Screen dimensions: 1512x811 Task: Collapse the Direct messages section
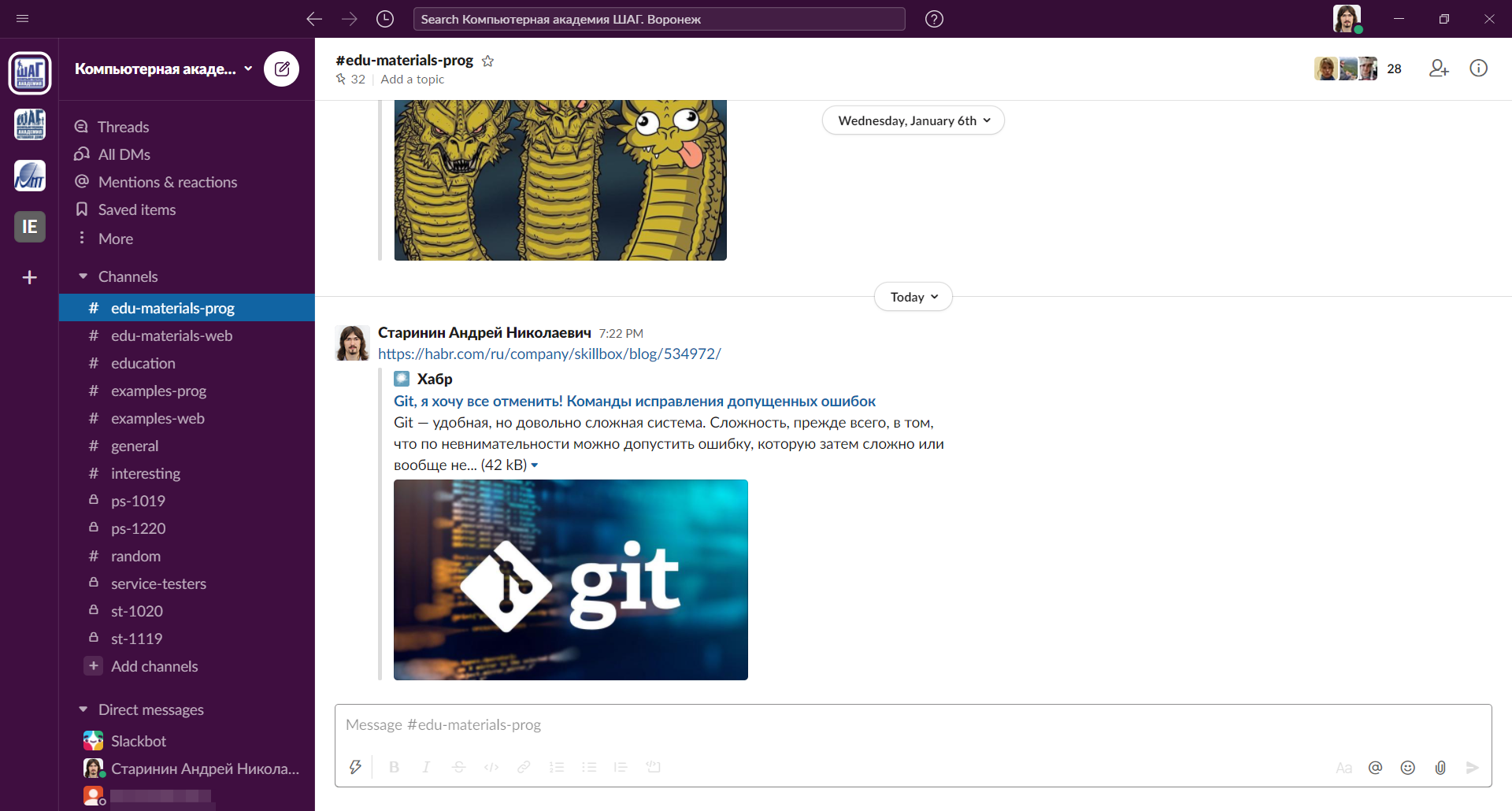click(x=83, y=709)
